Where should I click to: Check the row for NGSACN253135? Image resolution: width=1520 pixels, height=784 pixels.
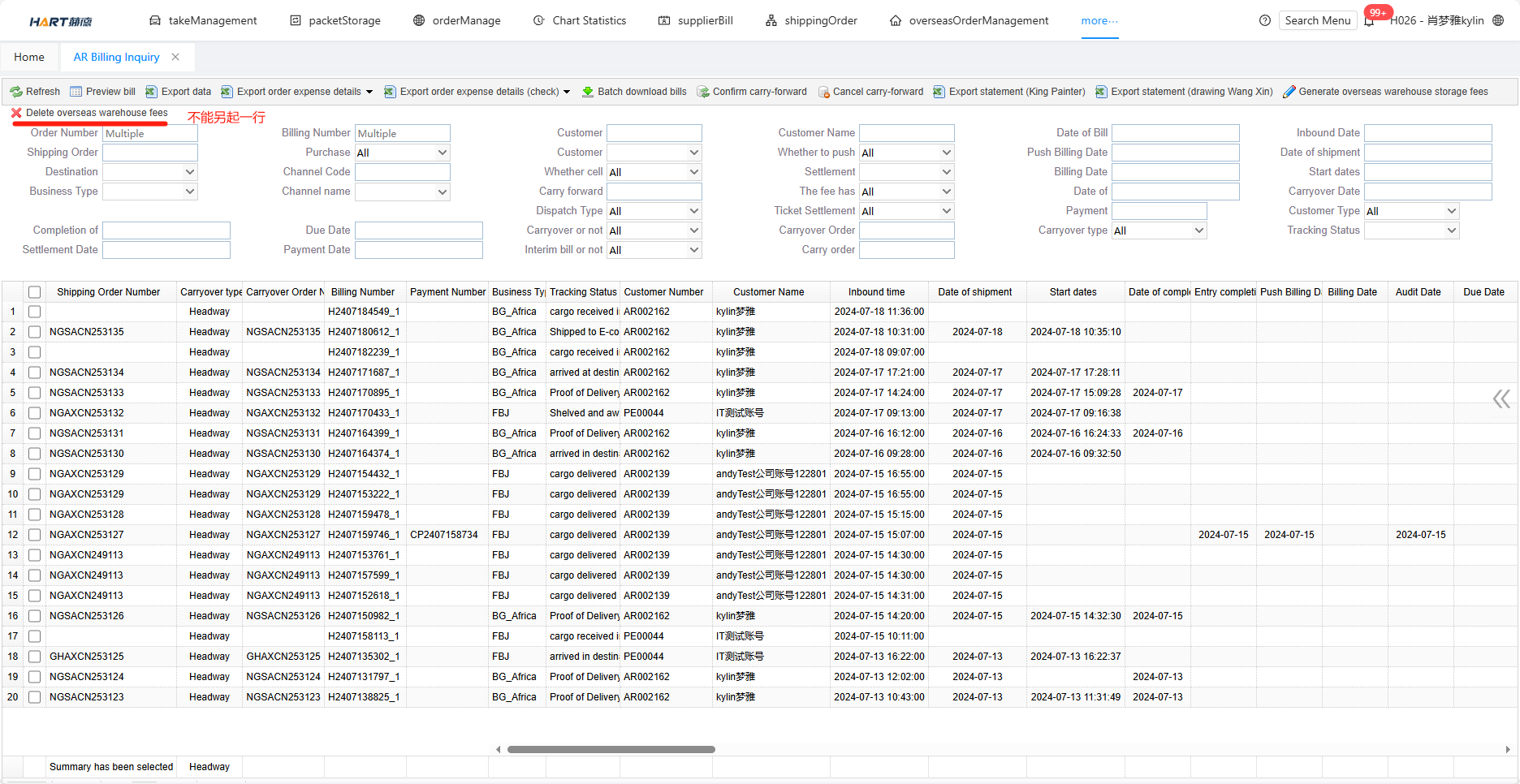pyautogui.click(x=34, y=332)
